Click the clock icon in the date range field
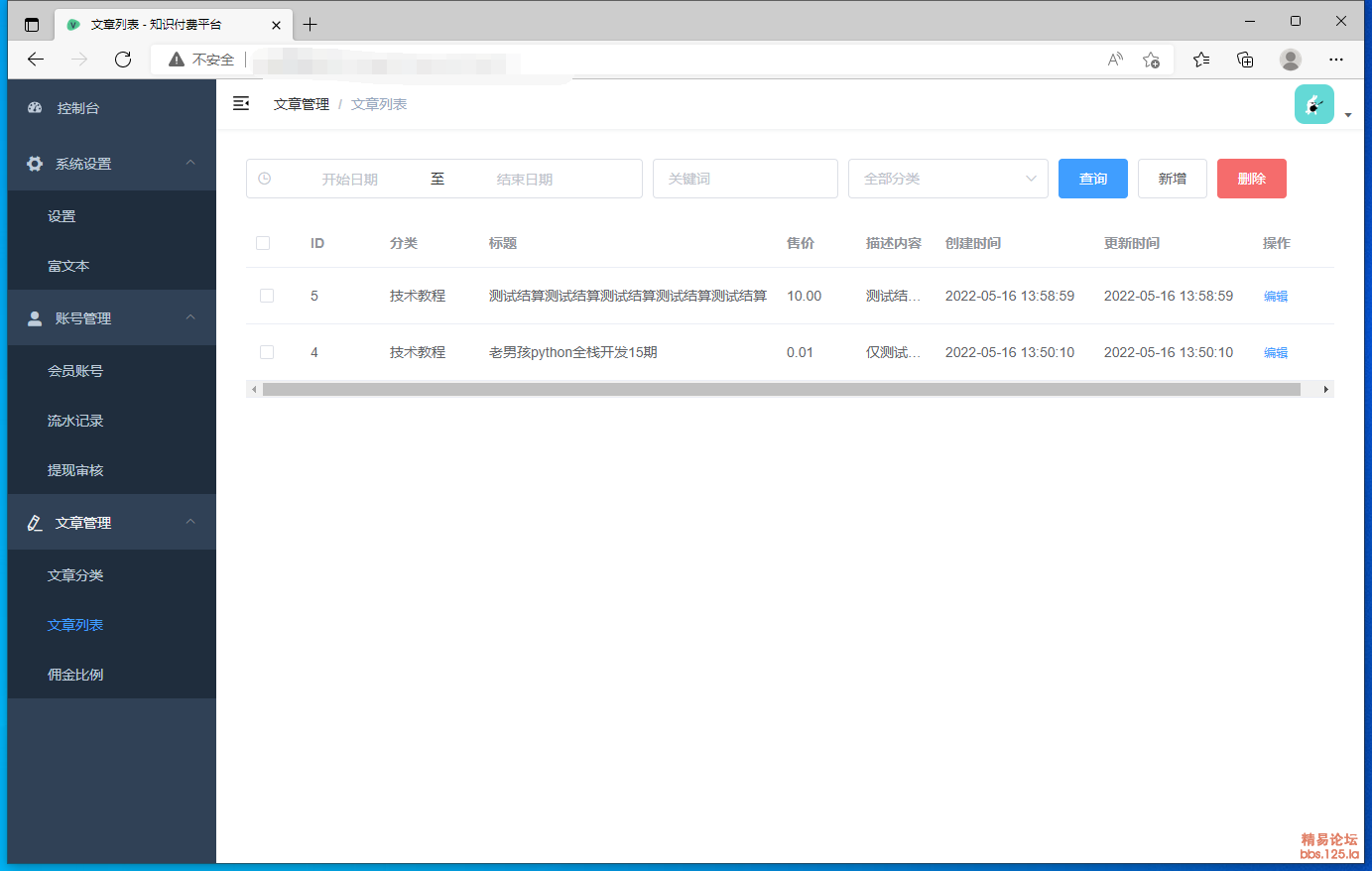Screen dimensions: 1372x871 click(263, 178)
